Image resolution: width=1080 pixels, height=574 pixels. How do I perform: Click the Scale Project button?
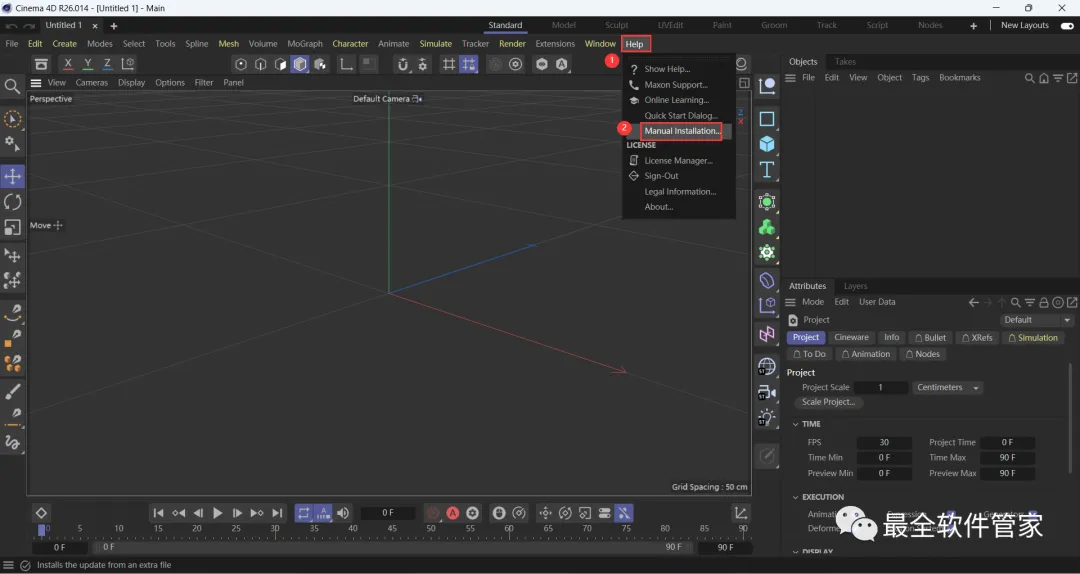tap(828, 402)
